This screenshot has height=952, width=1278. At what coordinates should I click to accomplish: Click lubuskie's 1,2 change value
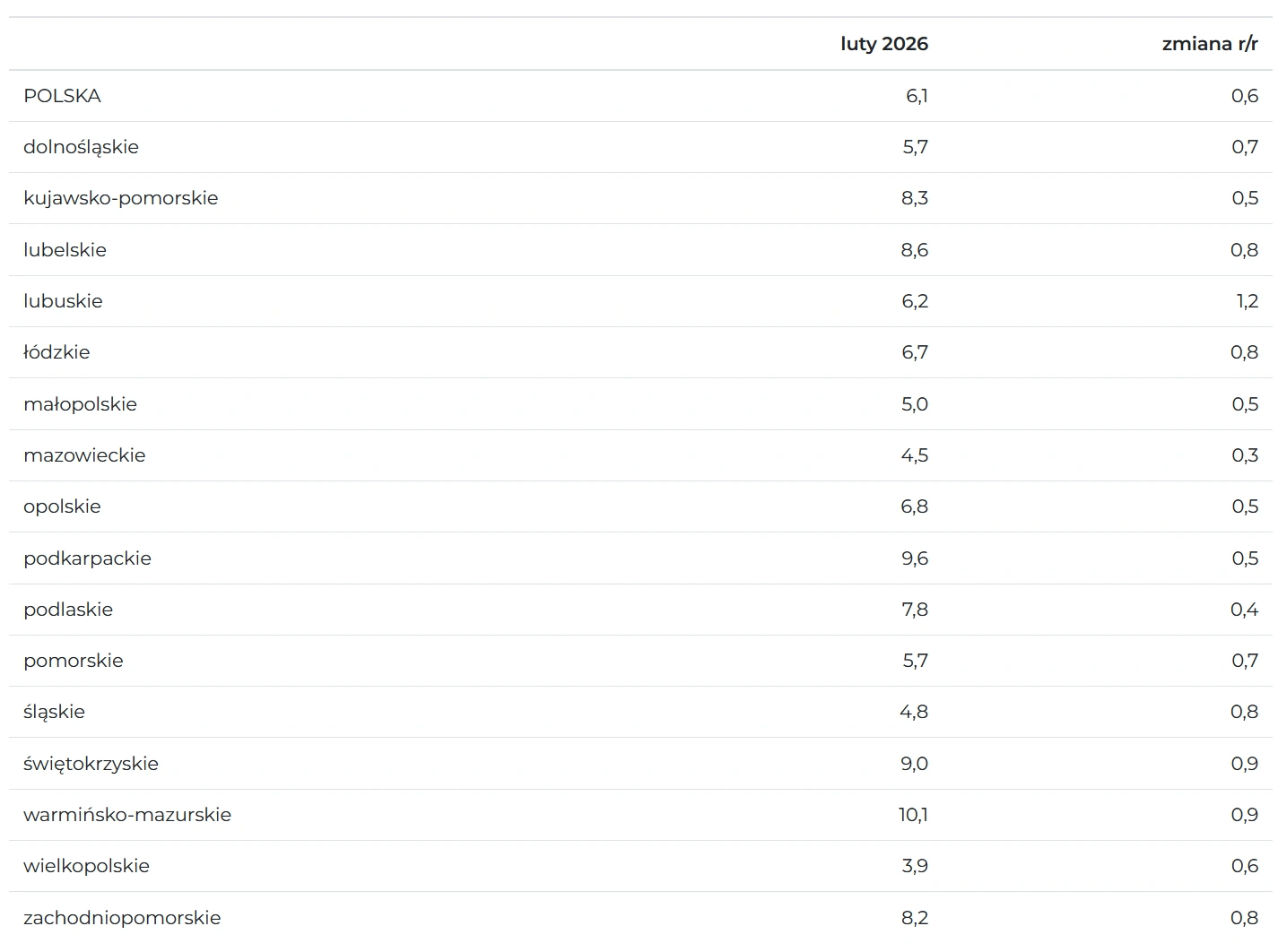1247,301
